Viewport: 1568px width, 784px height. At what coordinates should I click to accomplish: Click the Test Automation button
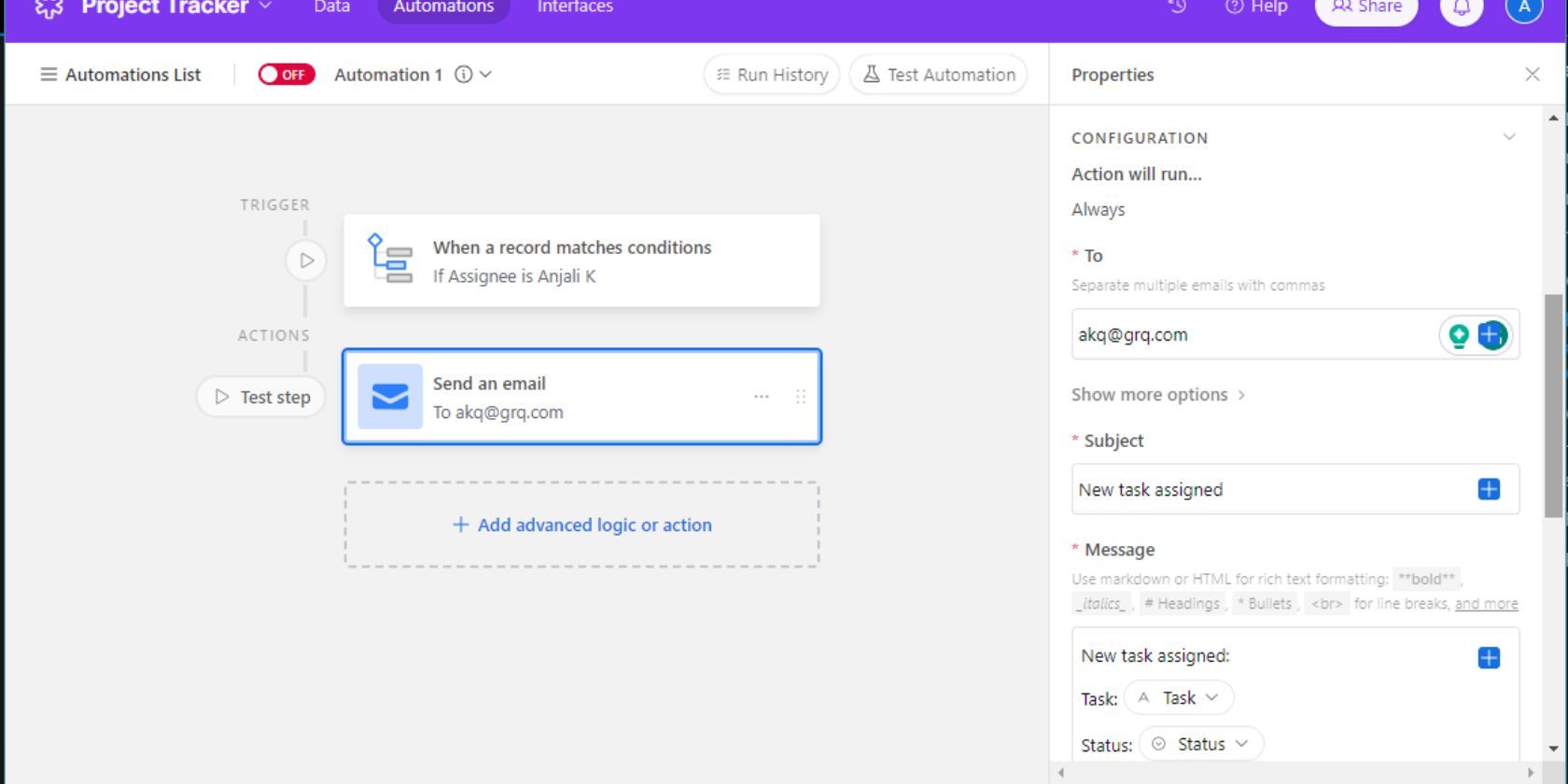click(x=938, y=75)
